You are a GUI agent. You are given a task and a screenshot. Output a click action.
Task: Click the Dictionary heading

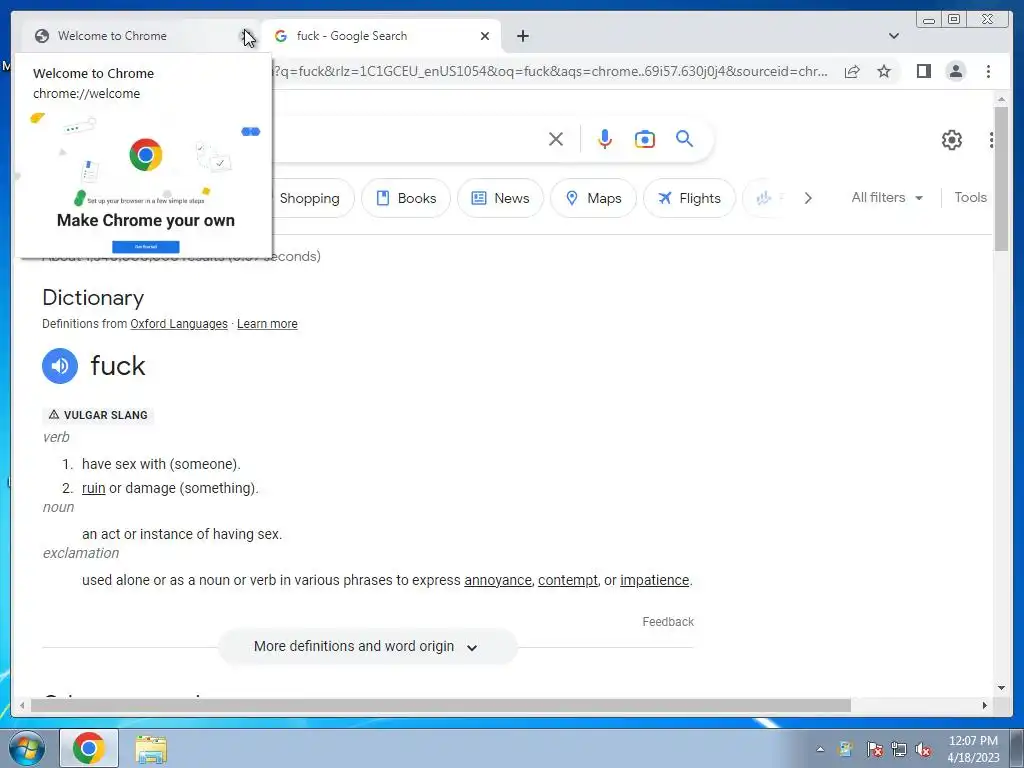(x=93, y=298)
